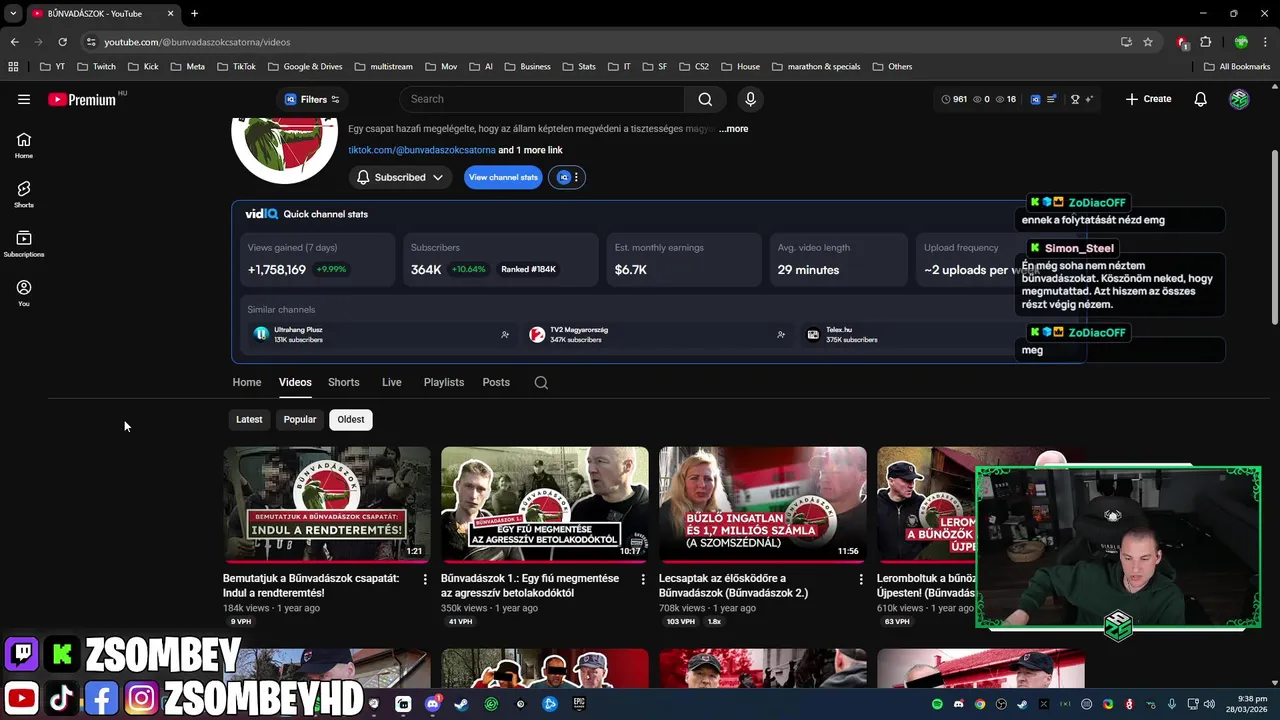Open the YouTube hamburger guide menu
Viewport: 1280px width, 720px height.
point(24,99)
